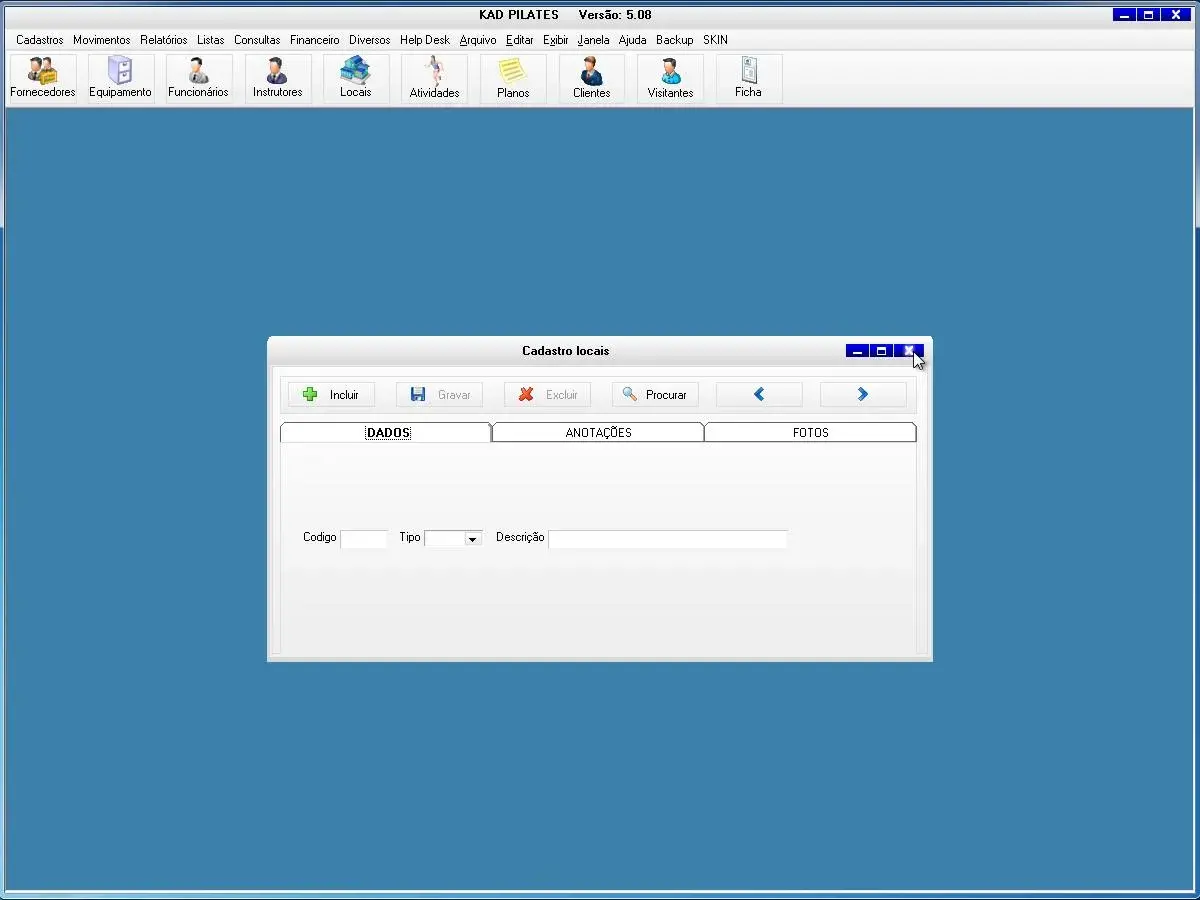1200x900 pixels.
Task: Switch to the FOTOS tab
Action: point(810,433)
